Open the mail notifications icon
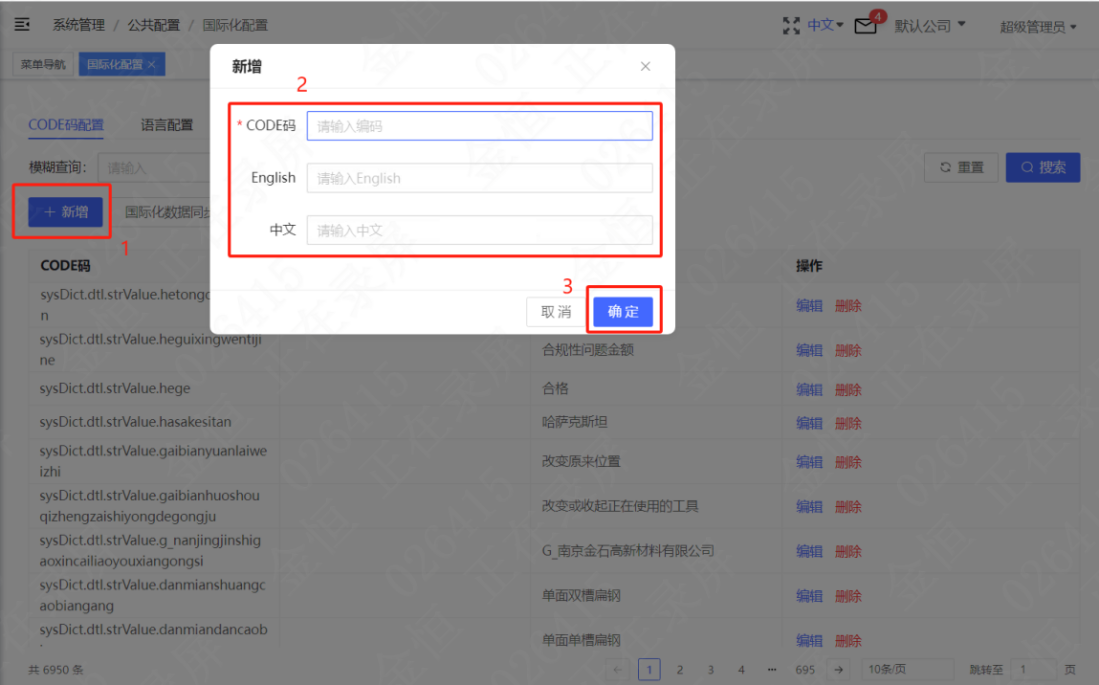This screenshot has height=685, width=1099. pyautogui.click(x=866, y=26)
